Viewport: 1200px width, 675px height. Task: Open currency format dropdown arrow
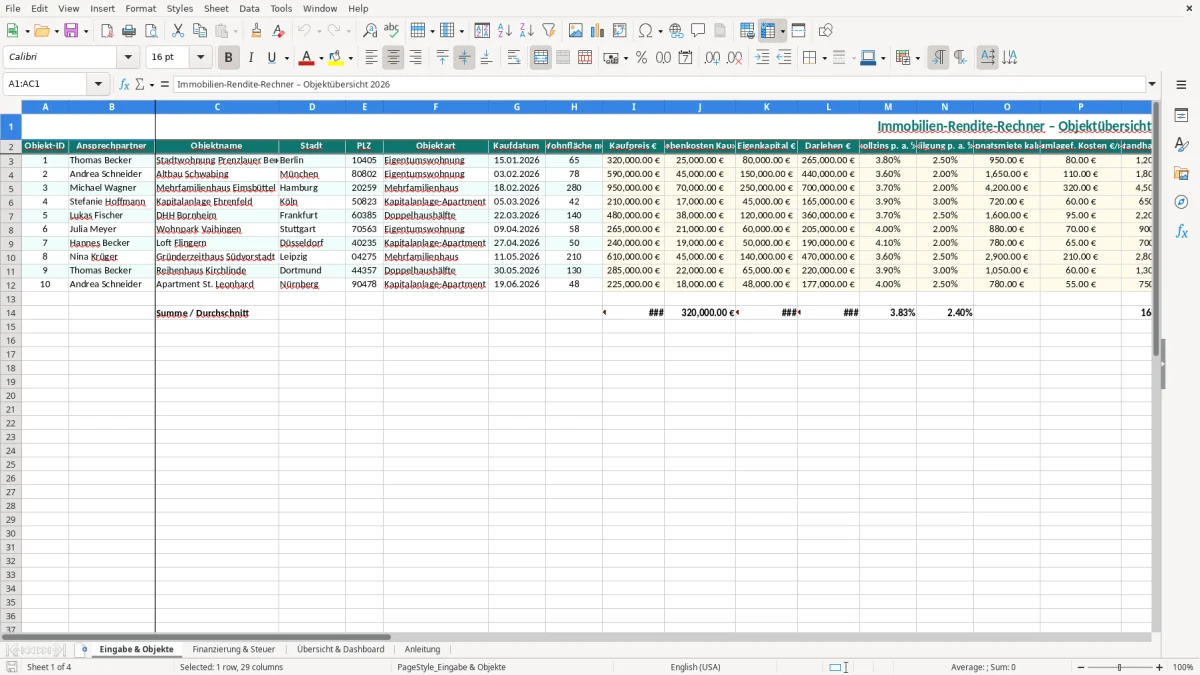tap(625, 58)
